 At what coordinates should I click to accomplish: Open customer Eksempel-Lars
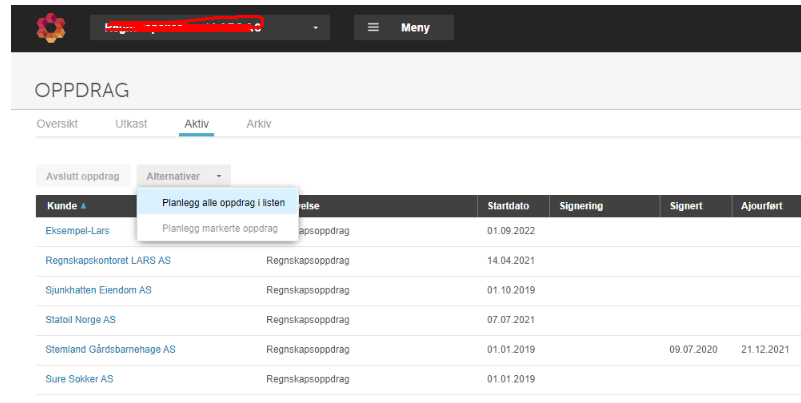pos(77,231)
